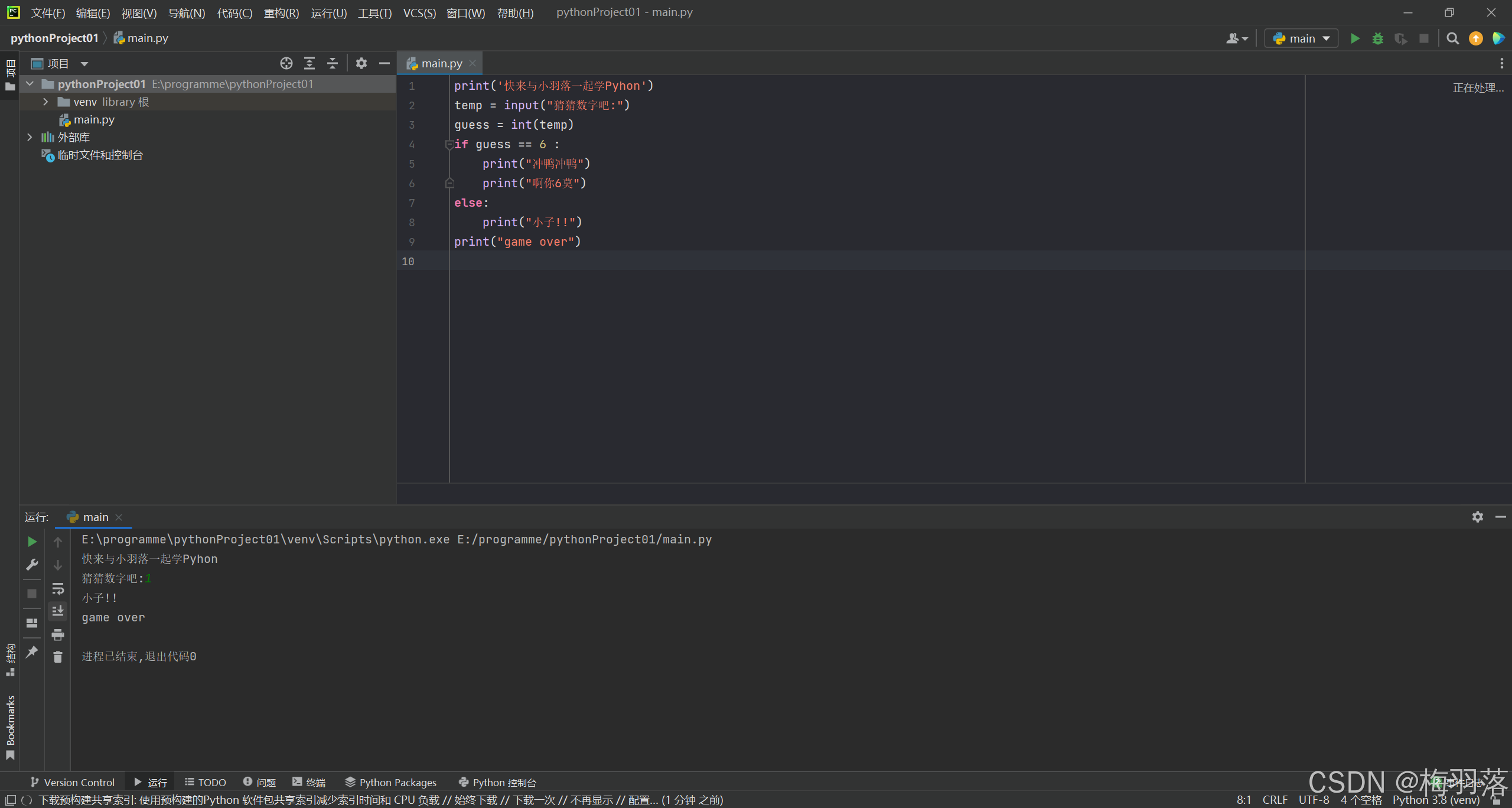Click Python 3.8 (venv) interpreter in status bar
The width and height of the screenshot is (1512, 808).
[x=1435, y=800]
